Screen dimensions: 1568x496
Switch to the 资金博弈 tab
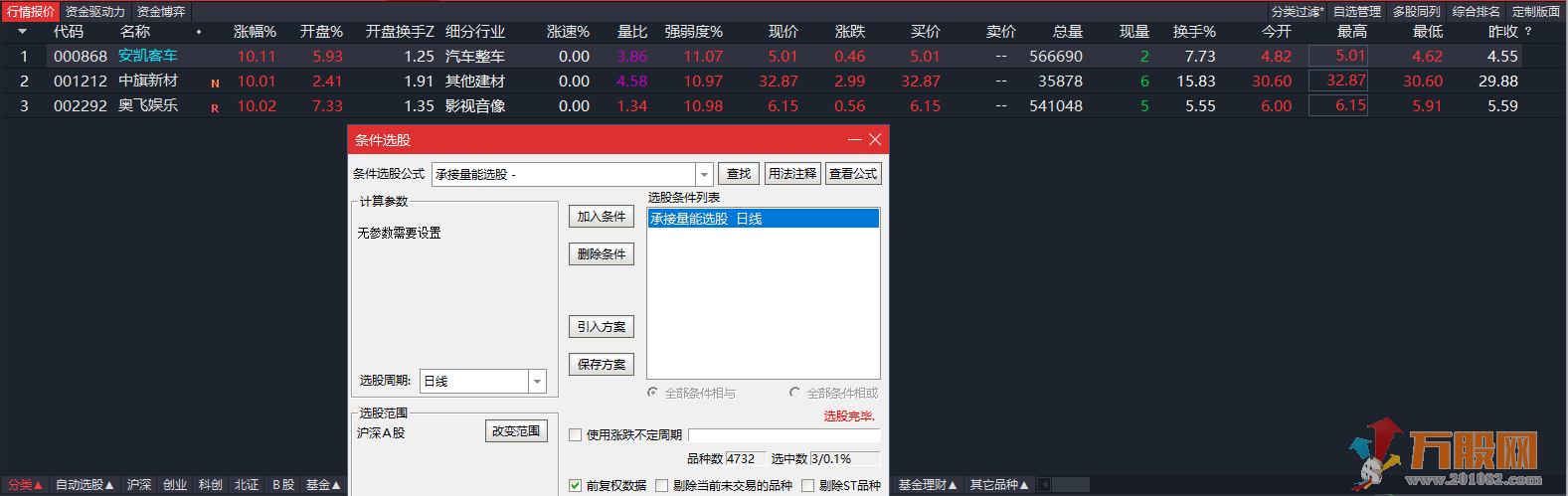[161, 12]
